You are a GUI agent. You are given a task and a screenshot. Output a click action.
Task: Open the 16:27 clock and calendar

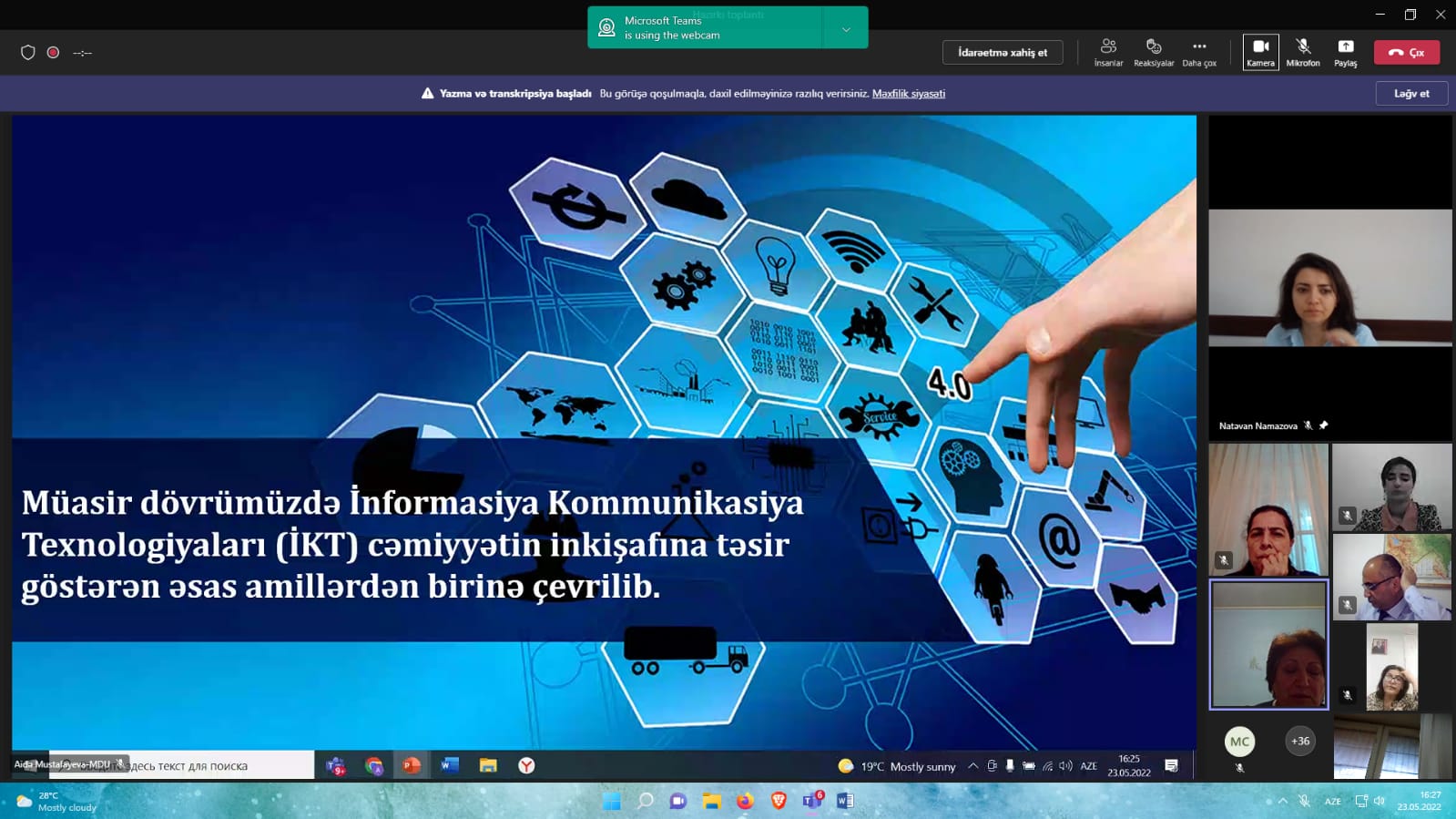(1420, 801)
